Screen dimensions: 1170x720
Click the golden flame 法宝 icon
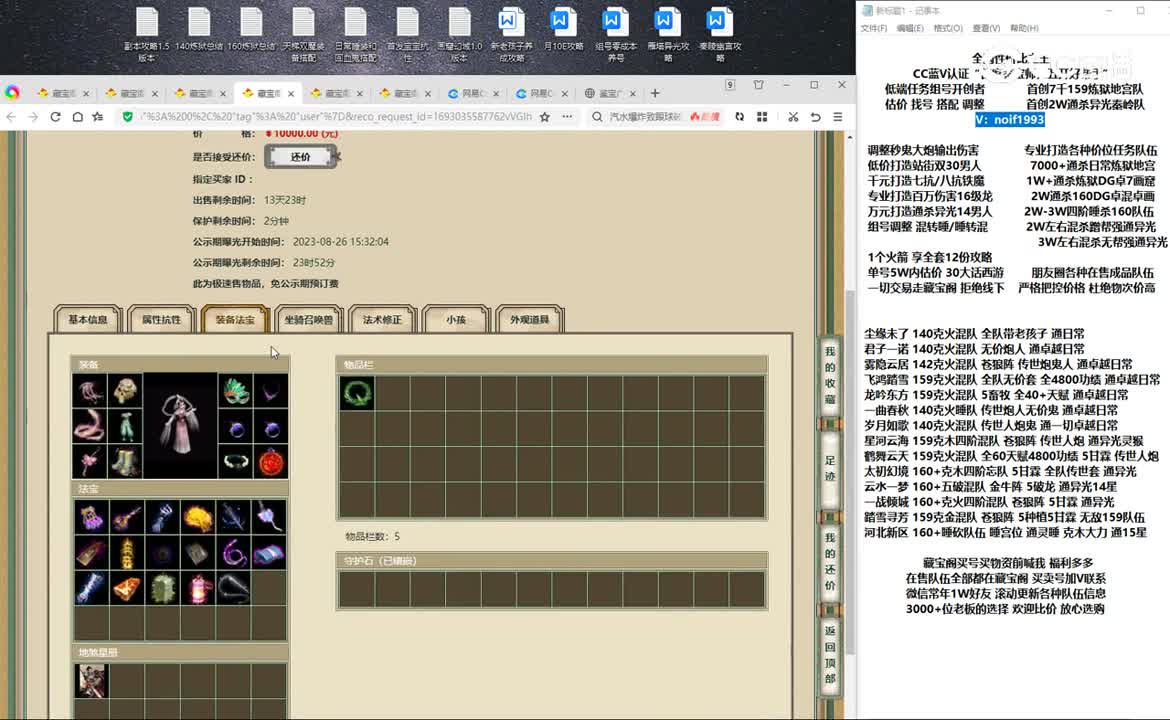[198, 517]
